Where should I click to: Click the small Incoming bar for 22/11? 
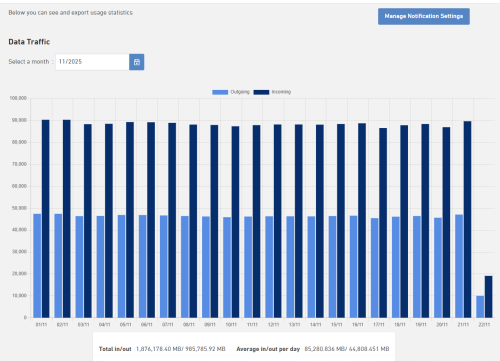coord(488,297)
